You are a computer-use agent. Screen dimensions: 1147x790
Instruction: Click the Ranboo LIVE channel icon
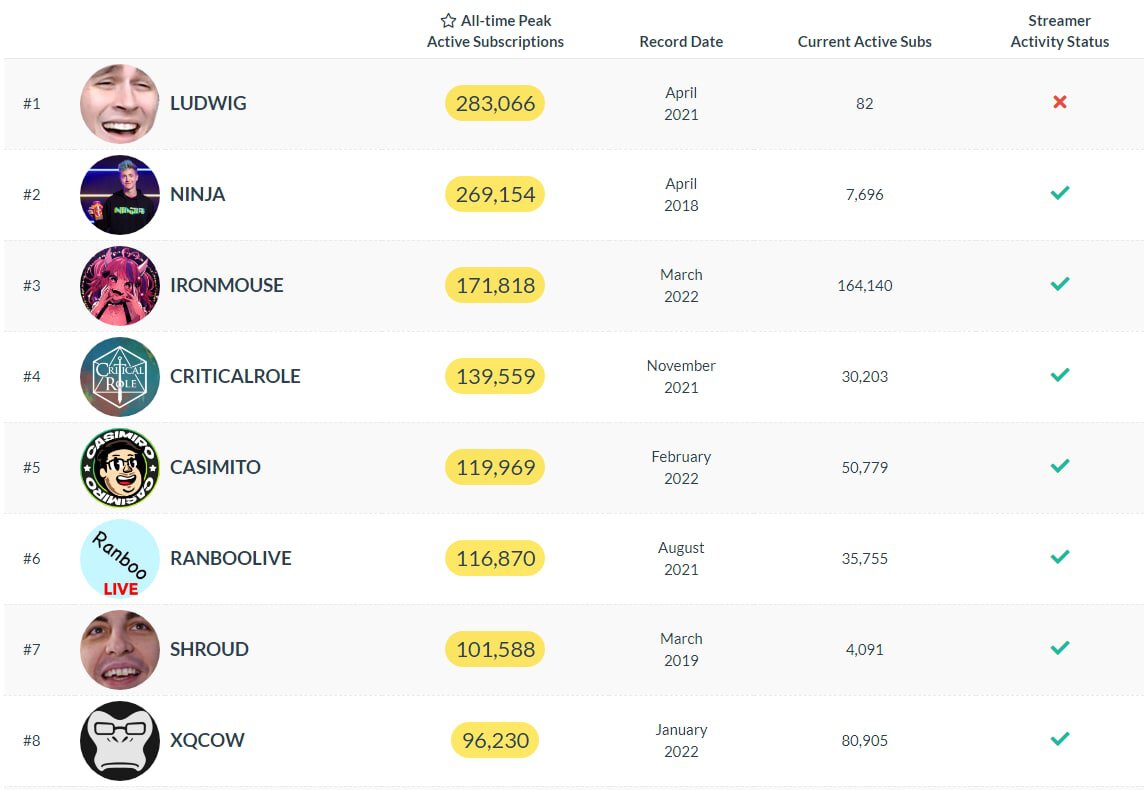(x=120, y=559)
